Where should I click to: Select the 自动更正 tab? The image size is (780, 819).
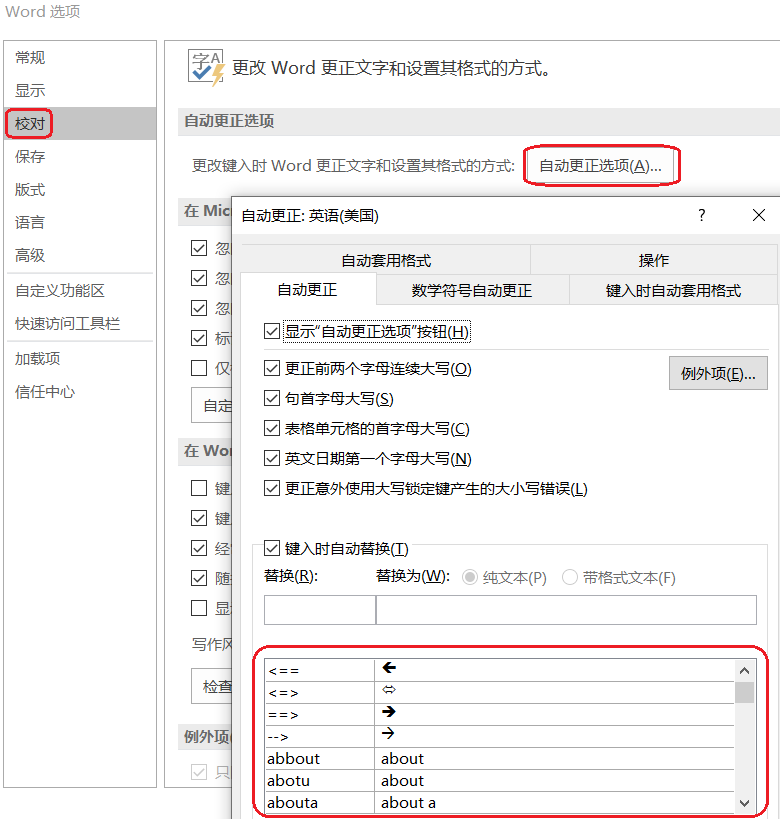pos(307,289)
